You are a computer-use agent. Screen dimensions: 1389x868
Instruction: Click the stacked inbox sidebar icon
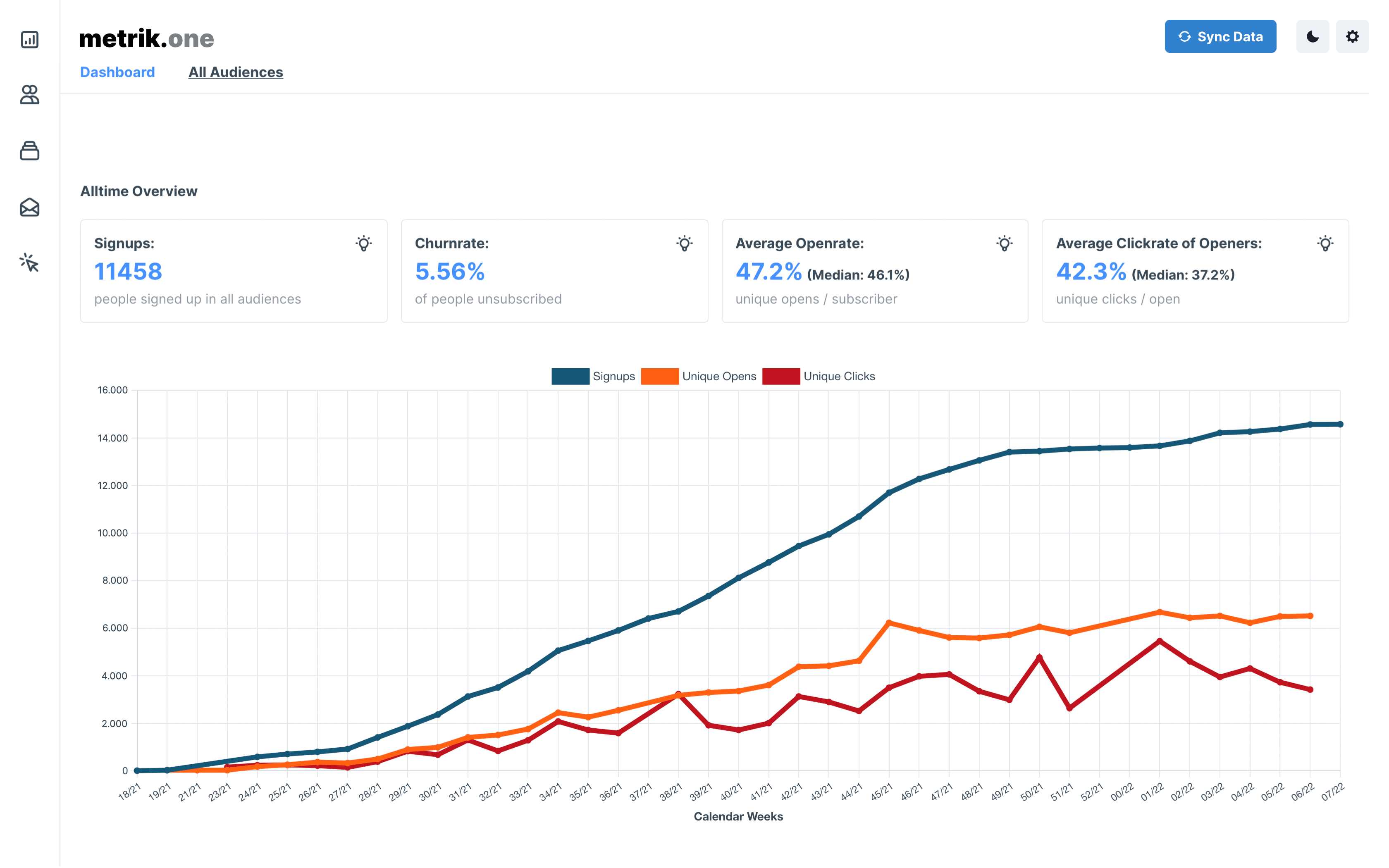(29, 151)
